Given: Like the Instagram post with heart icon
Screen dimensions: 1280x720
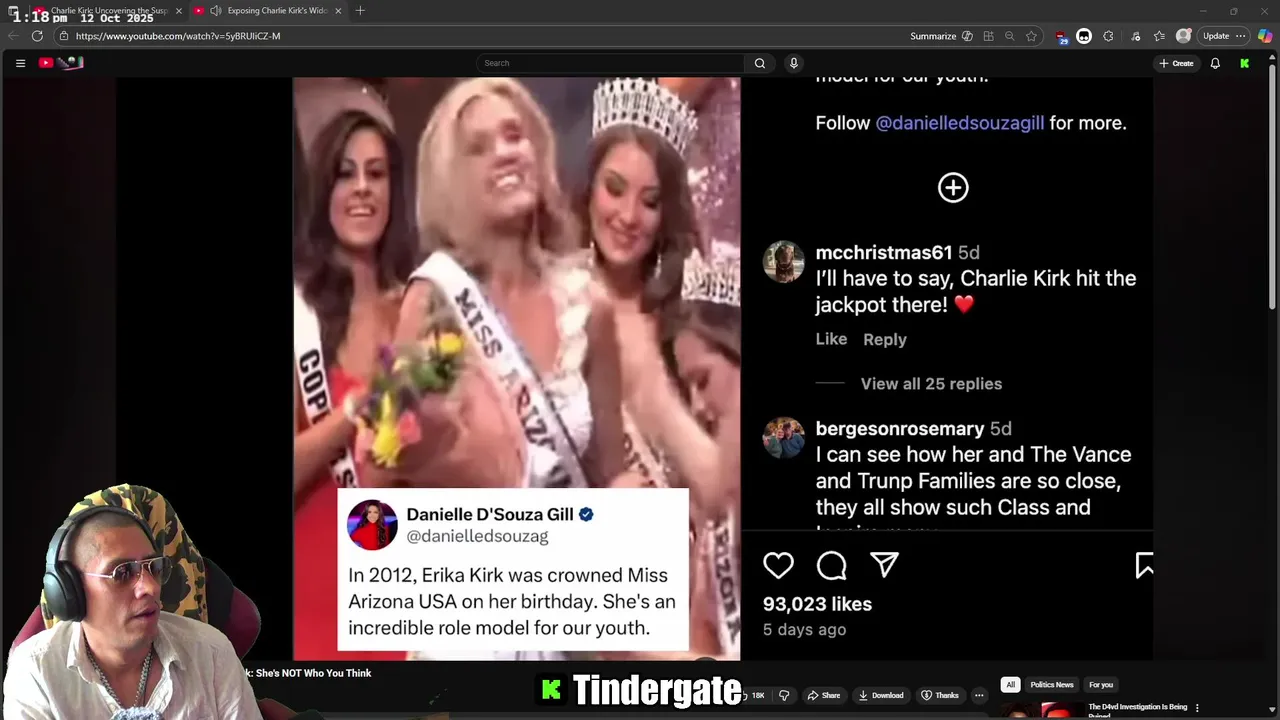Looking at the screenshot, I should [x=778, y=566].
